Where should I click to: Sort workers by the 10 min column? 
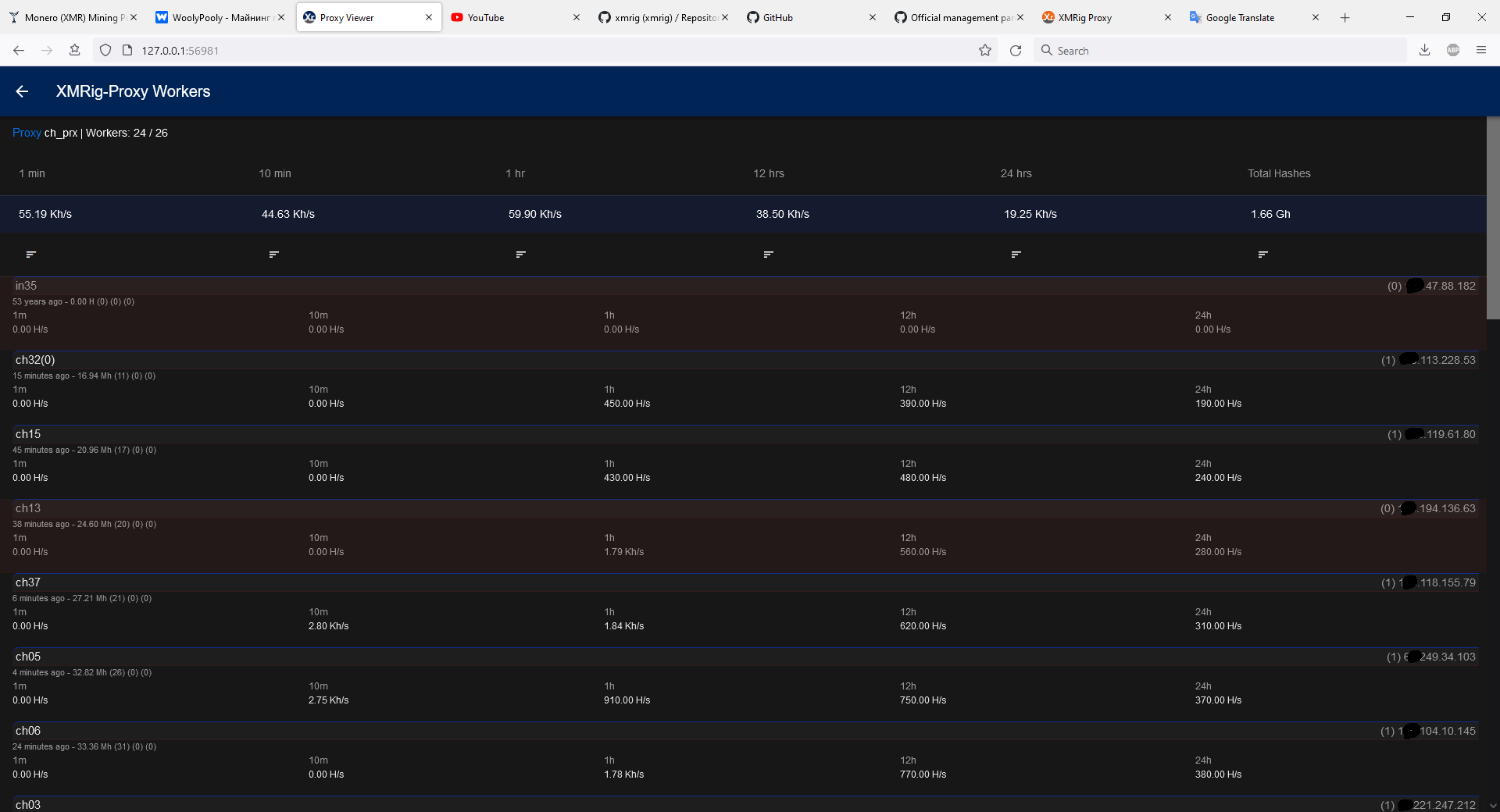pos(273,254)
